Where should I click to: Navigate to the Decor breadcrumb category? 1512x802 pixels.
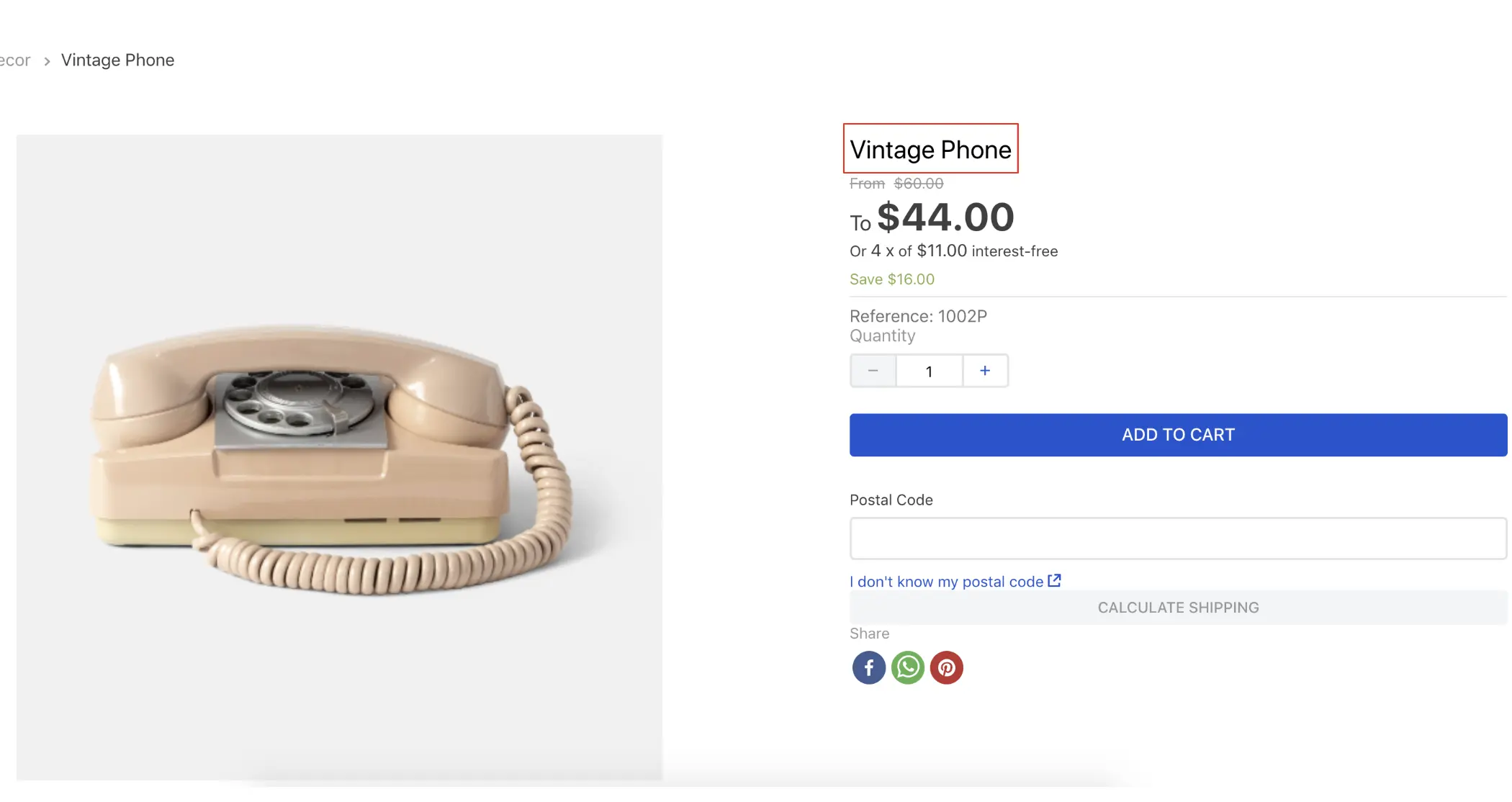point(14,60)
